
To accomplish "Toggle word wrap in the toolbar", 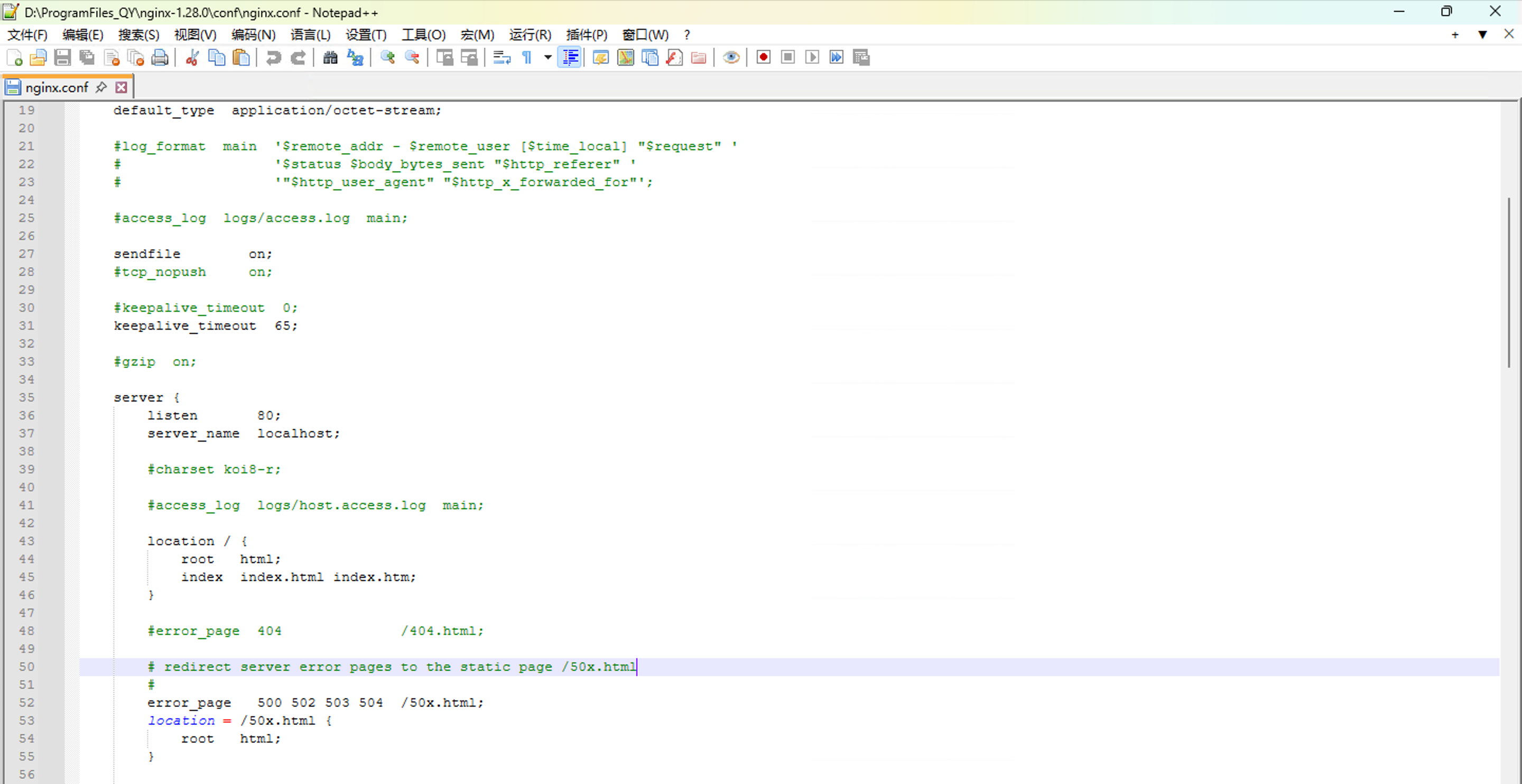I will 502,57.
